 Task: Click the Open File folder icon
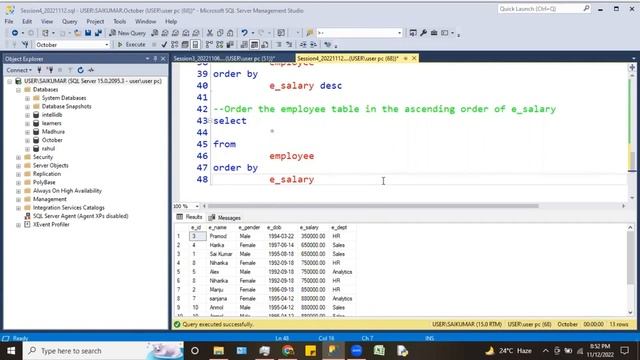tap(78, 33)
